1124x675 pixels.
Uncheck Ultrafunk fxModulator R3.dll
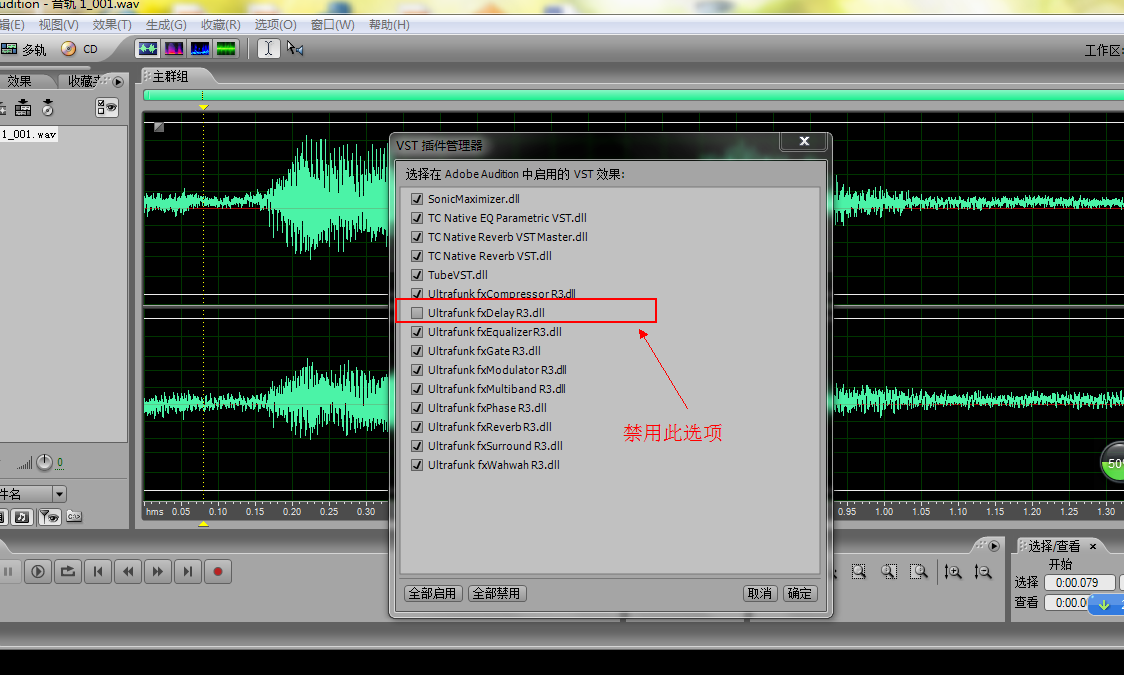pos(416,370)
